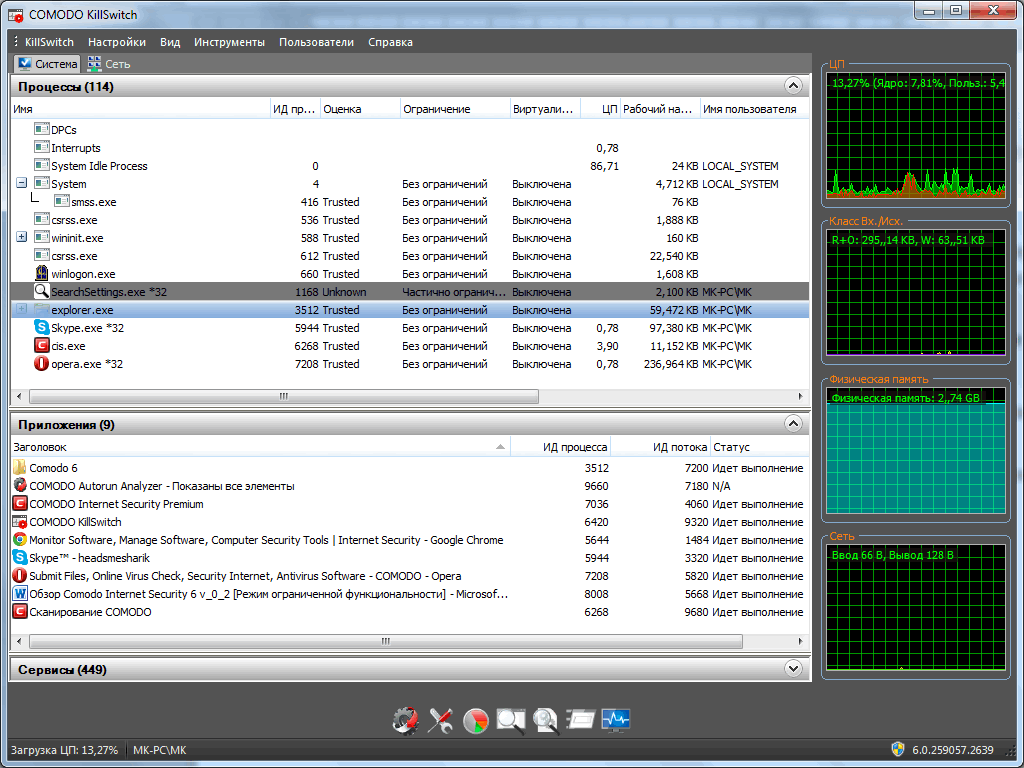Select the smss.exe process row
1024x768 pixels.
(x=409, y=202)
